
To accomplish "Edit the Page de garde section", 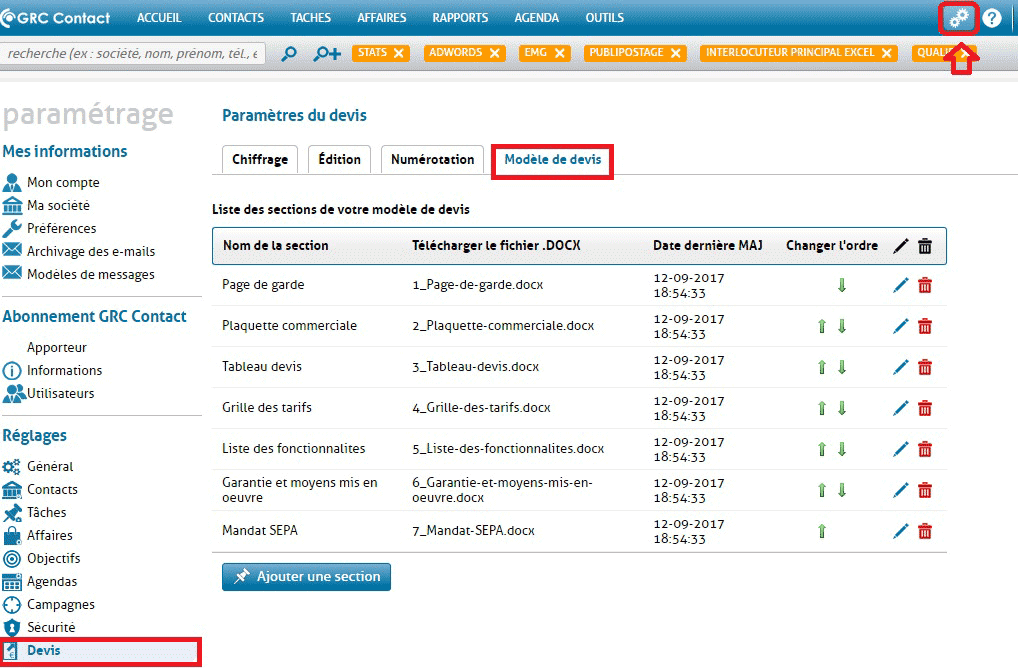I will coord(901,286).
